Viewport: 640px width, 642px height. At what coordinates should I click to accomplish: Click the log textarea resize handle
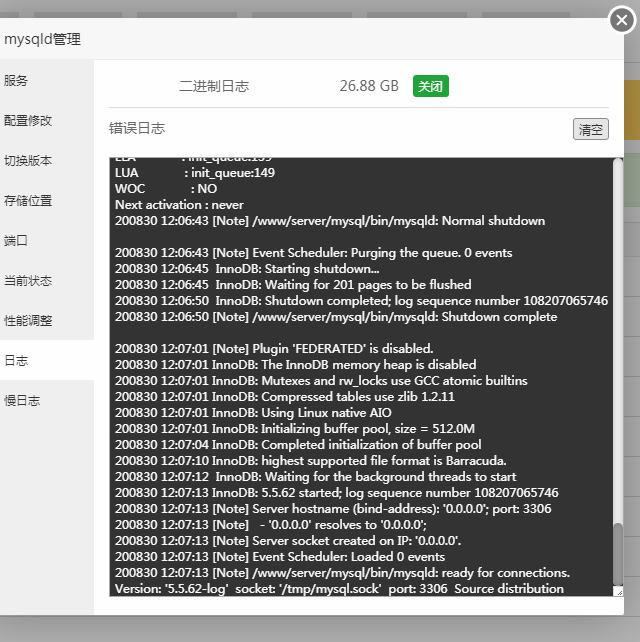coord(619,592)
